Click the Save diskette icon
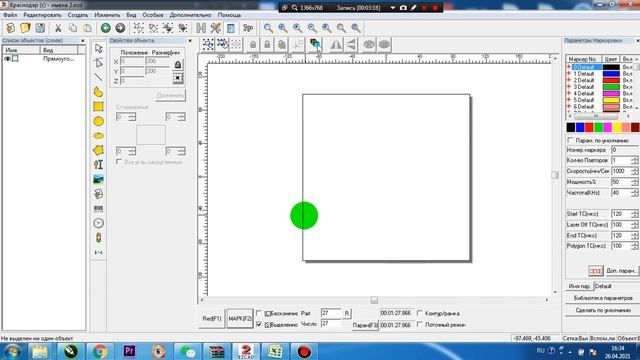The image size is (640, 360). click(40, 28)
